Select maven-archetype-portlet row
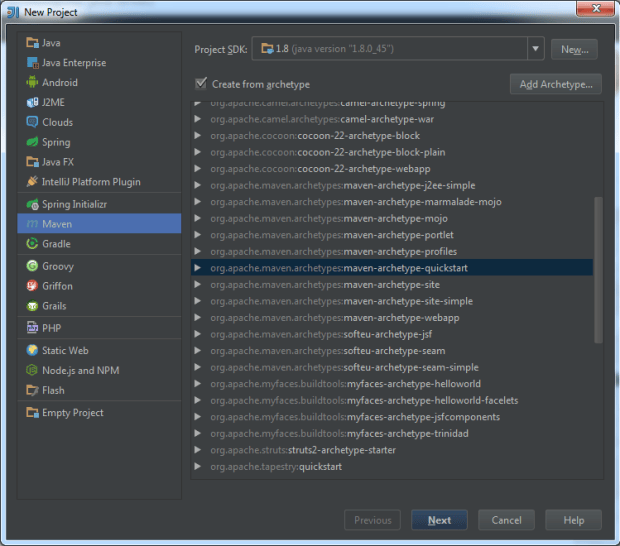This screenshot has width=620, height=546. click(x=391, y=235)
